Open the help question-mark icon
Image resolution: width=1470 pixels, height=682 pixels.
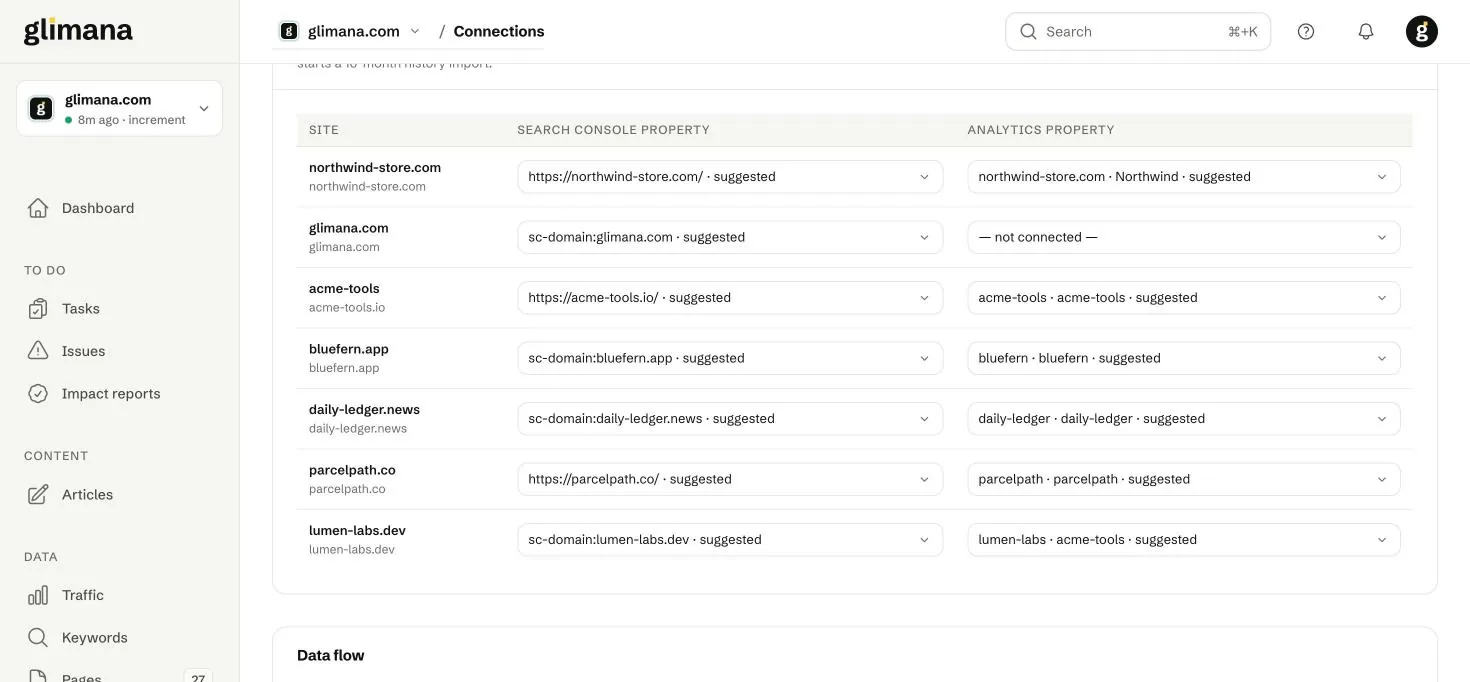tap(1306, 31)
